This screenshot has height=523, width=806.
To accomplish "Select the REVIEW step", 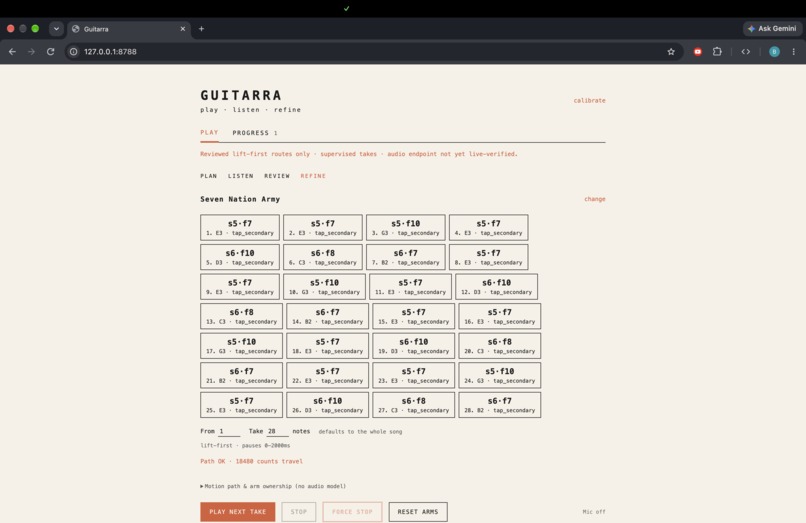I will click(277, 176).
